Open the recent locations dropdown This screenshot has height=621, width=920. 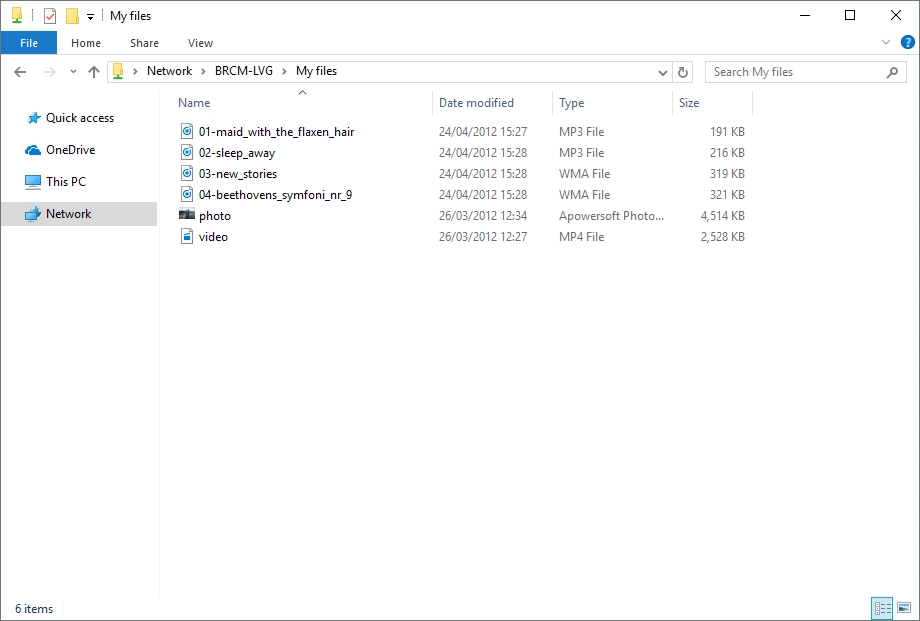(73, 72)
